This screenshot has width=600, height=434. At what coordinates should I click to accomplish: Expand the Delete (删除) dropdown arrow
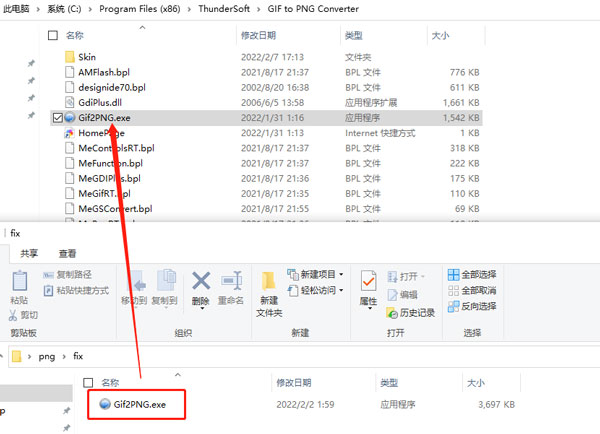point(202,307)
